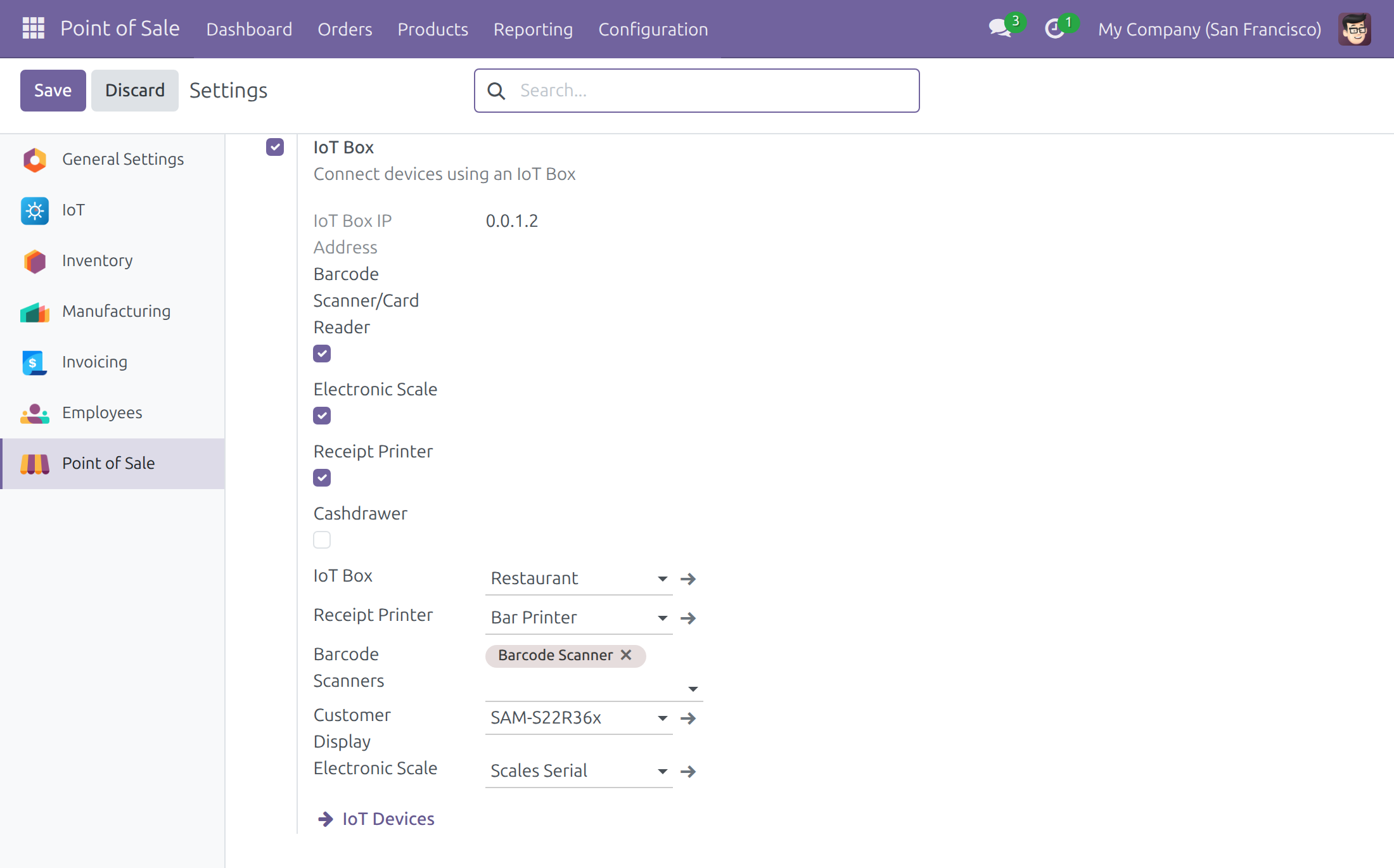Uncheck the IoT Box main checkbox

click(x=275, y=147)
